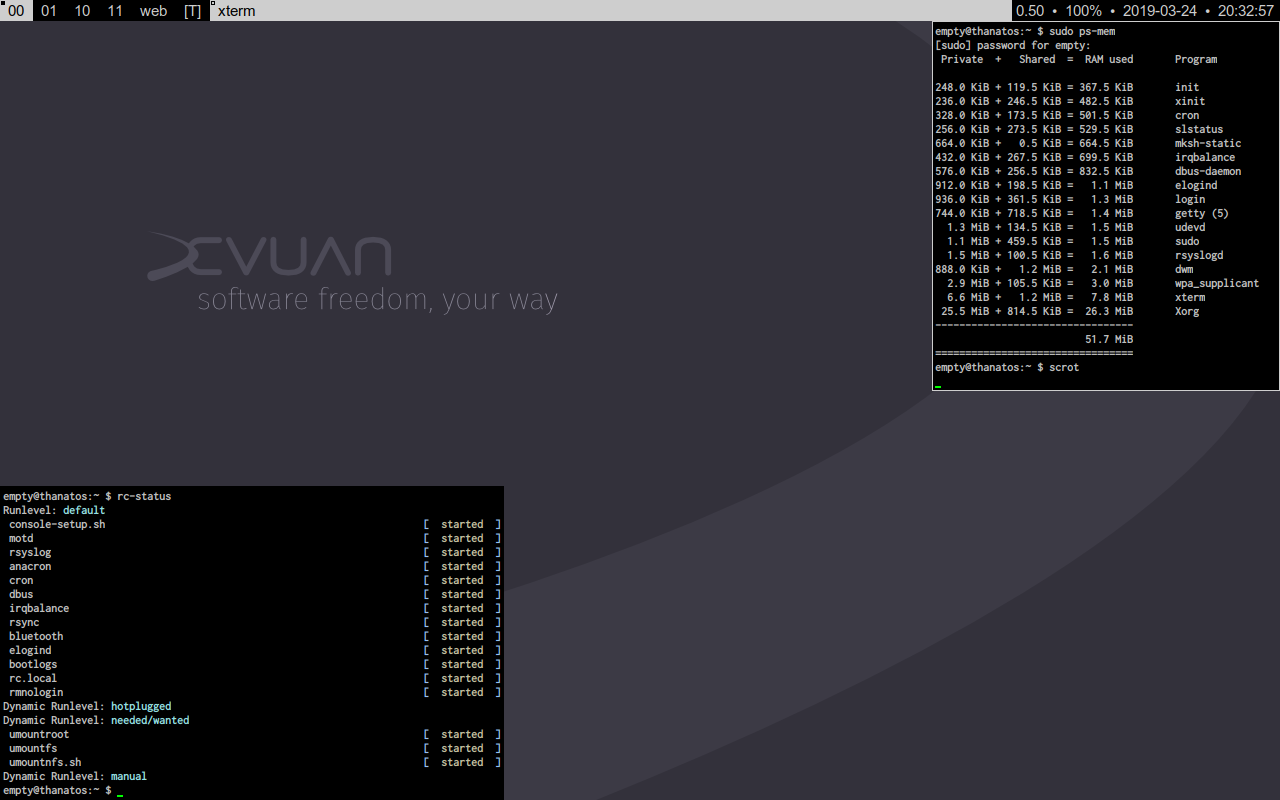The image size is (1280, 800).
Task: Click the 'Runlevel: default' line
Action: [54, 510]
